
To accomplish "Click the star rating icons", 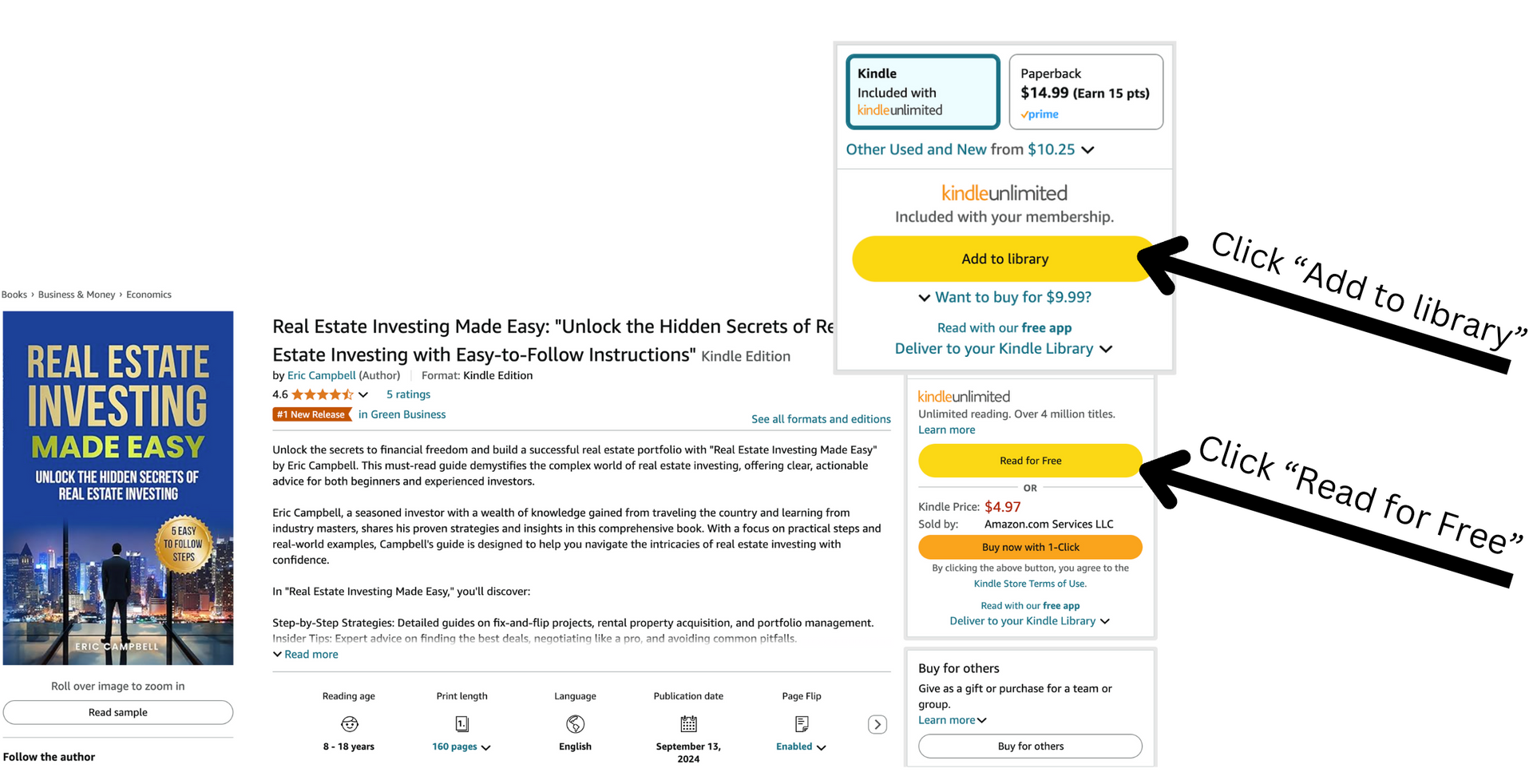I will pos(323,394).
